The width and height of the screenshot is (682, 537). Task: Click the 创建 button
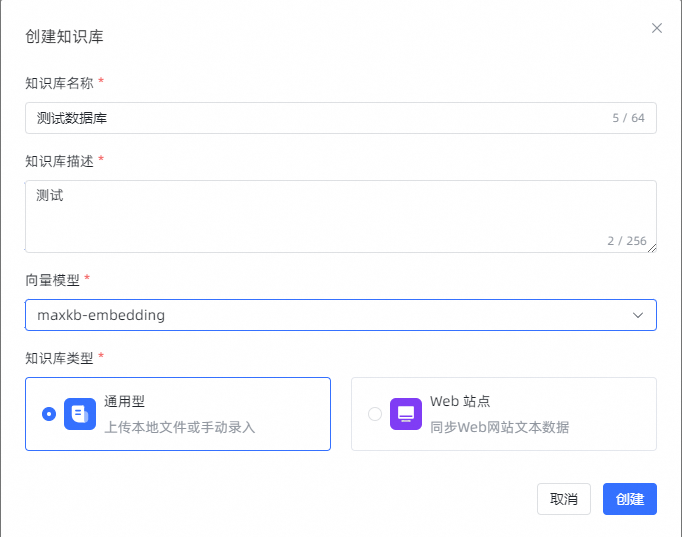630,499
